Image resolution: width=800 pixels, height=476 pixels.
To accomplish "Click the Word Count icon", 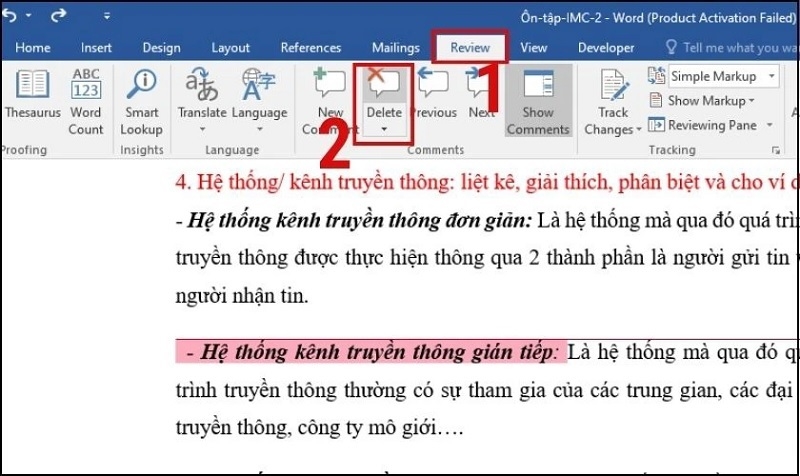I will 86,96.
